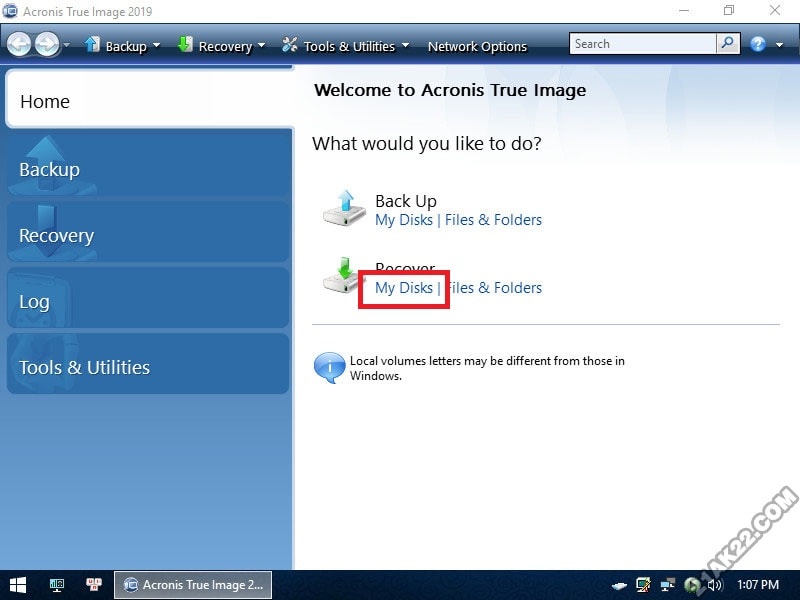800x600 pixels.
Task: Click Tools & Utilities toolbar label
Action: click(x=349, y=46)
